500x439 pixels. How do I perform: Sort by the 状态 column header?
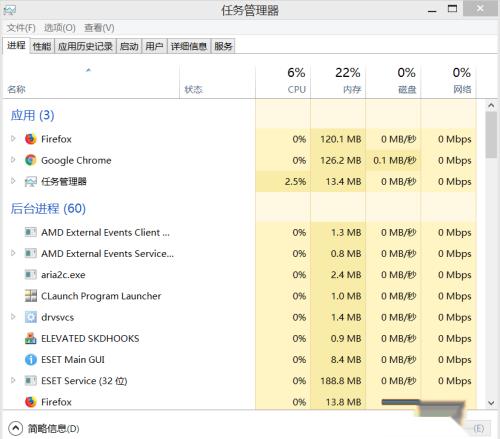[217, 81]
